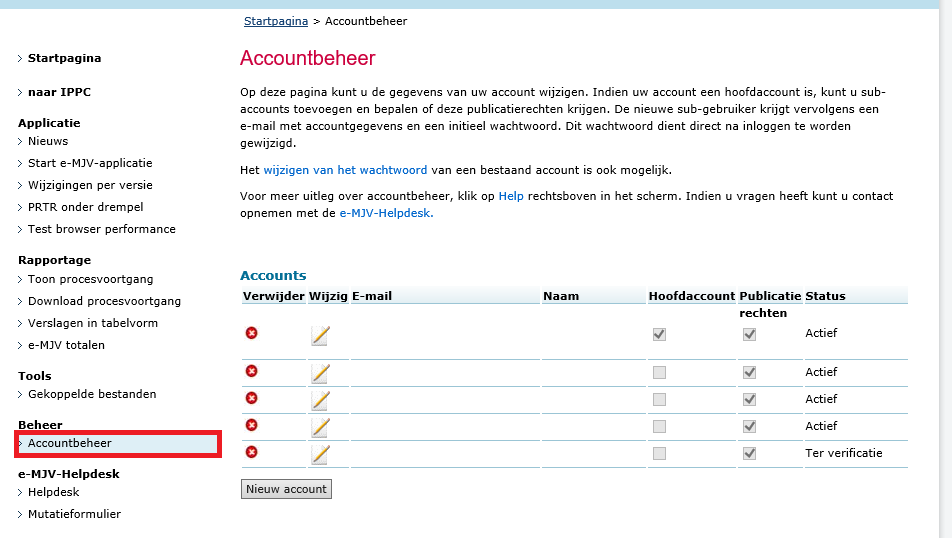This screenshot has height=538, width=952.
Task: Open Mutatieformulier in the sidebar
Action: (74, 514)
